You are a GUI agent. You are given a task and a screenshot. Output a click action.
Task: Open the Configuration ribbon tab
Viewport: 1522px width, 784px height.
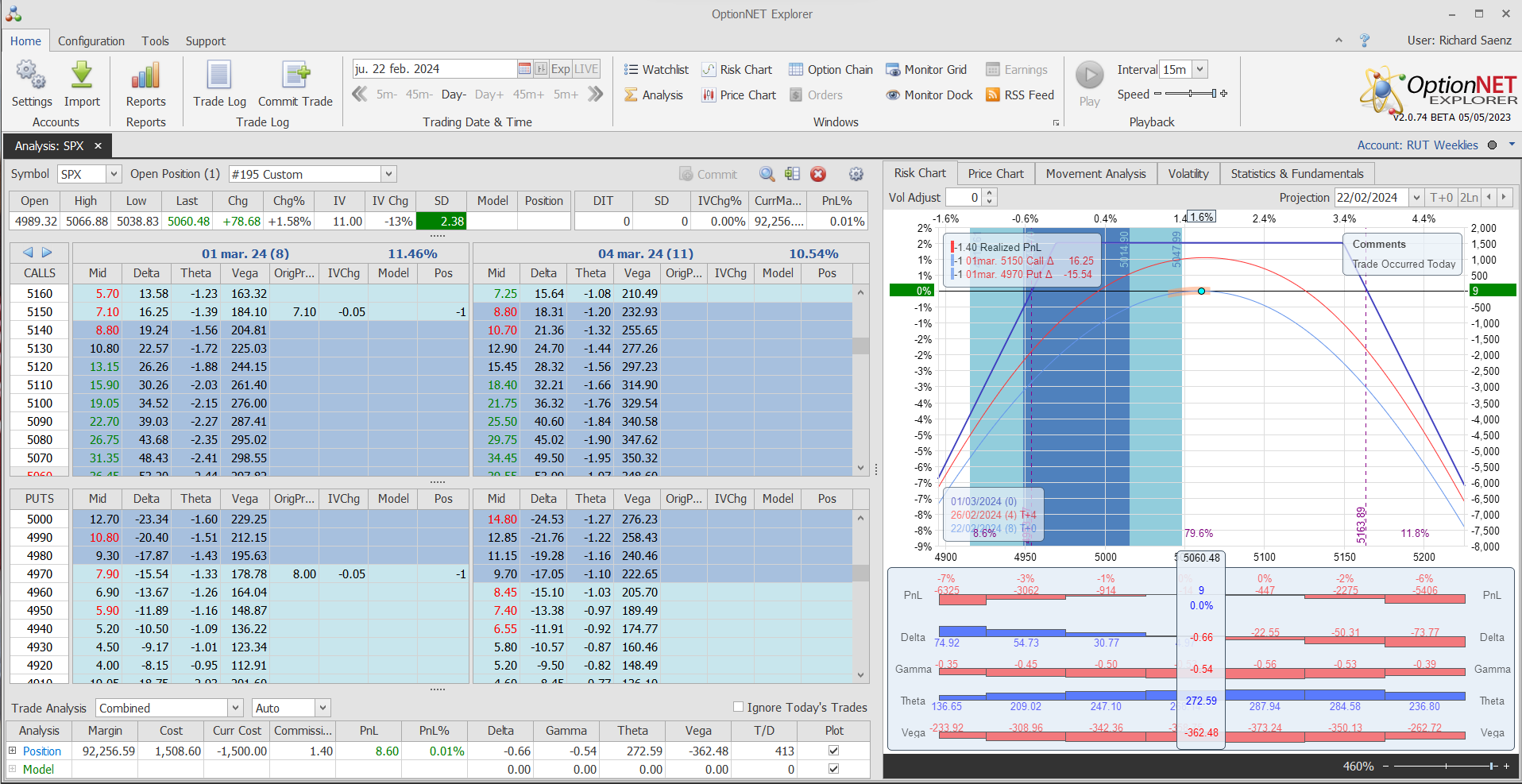(x=91, y=41)
